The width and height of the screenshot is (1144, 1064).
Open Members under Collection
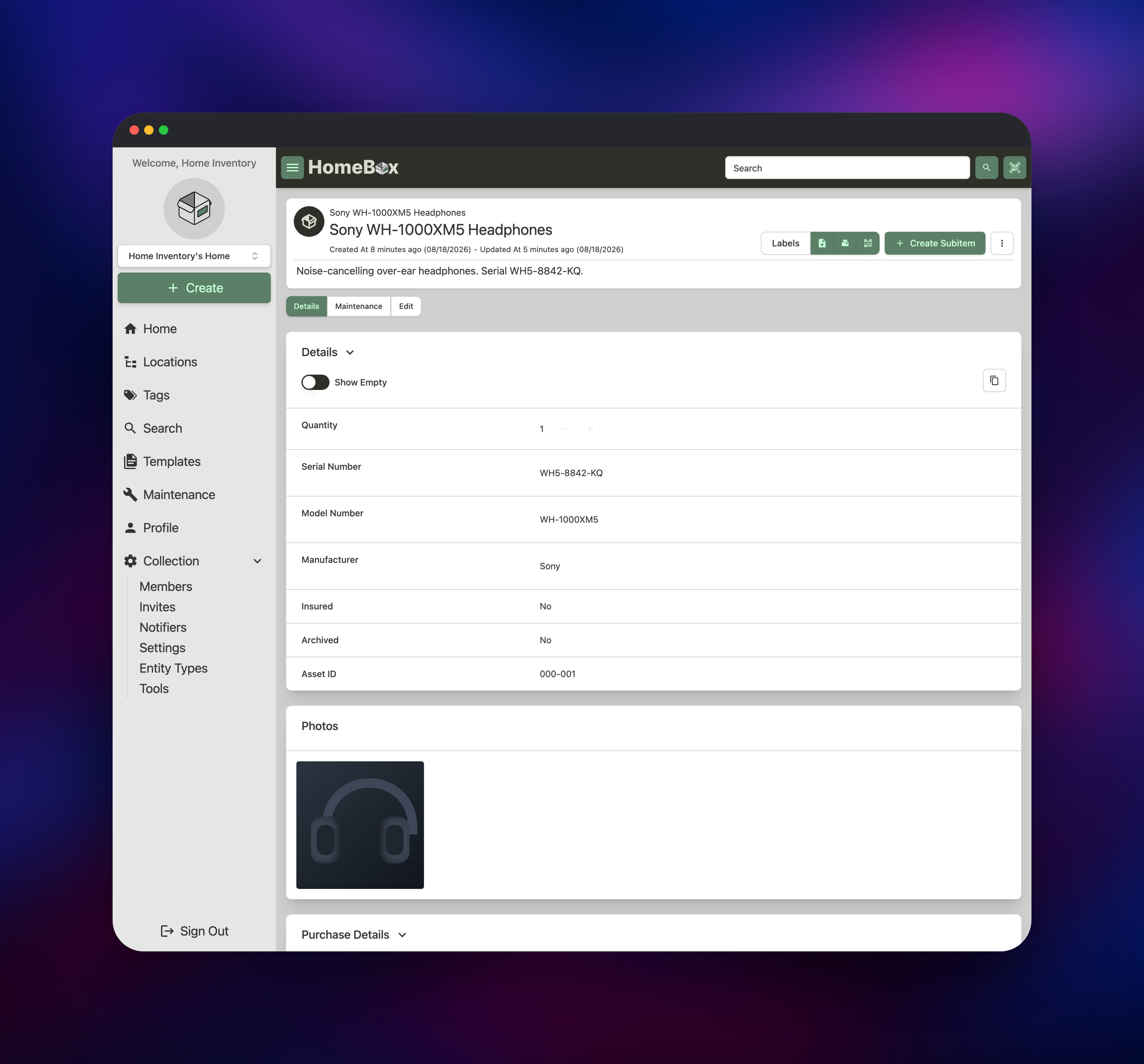pos(166,586)
